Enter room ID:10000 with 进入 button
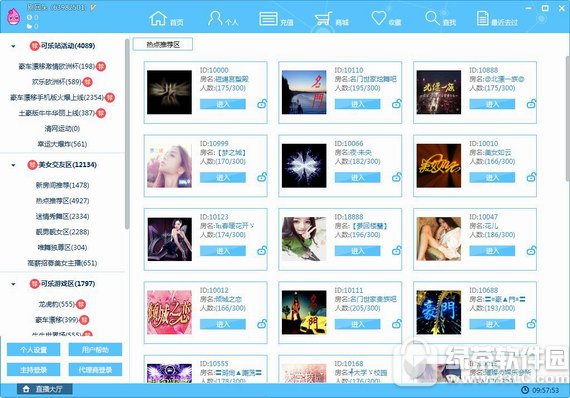570x398 pixels. [223, 104]
